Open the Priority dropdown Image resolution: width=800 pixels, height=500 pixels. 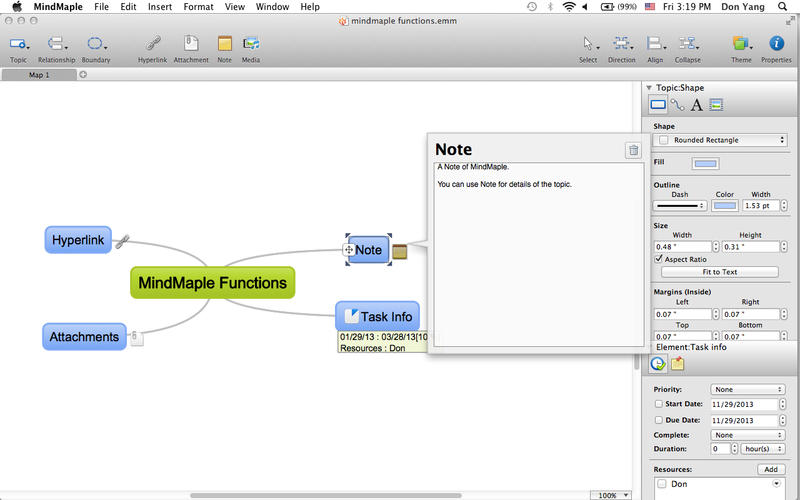(x=747, y=389)
